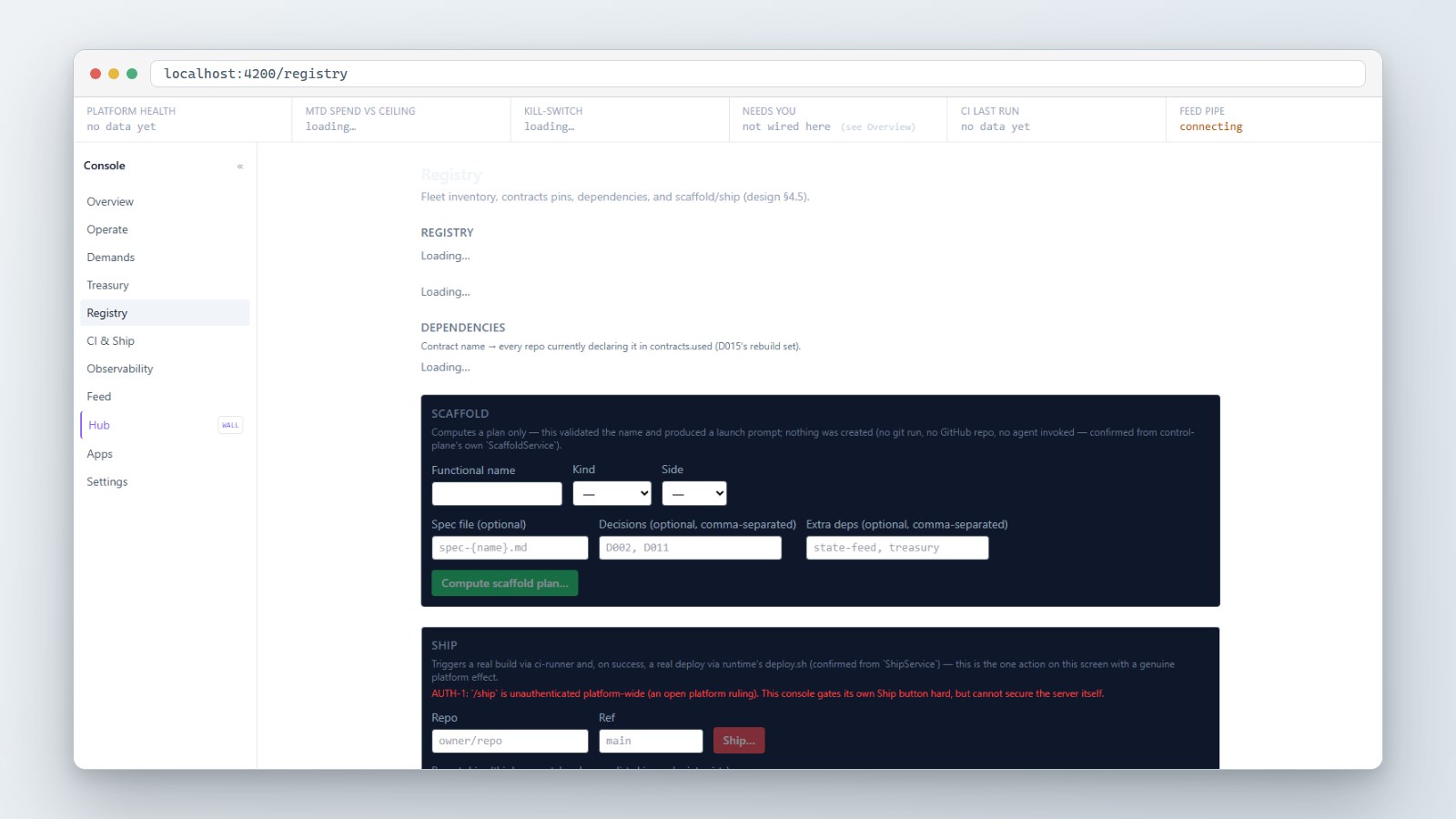Click the MTD Spend vs Ceiling tile
The height and width of the screenshot is (819, 1456).
point(401,119)
